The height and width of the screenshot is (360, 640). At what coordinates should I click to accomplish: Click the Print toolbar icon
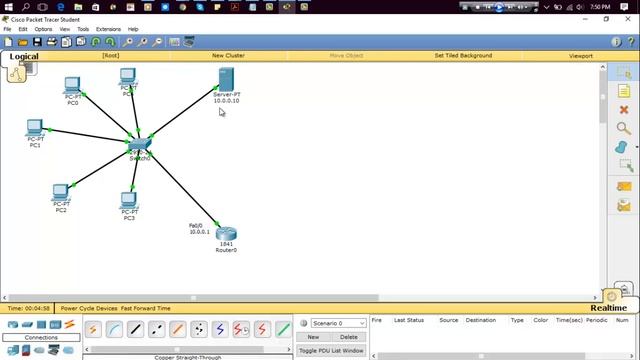[51, 42]
